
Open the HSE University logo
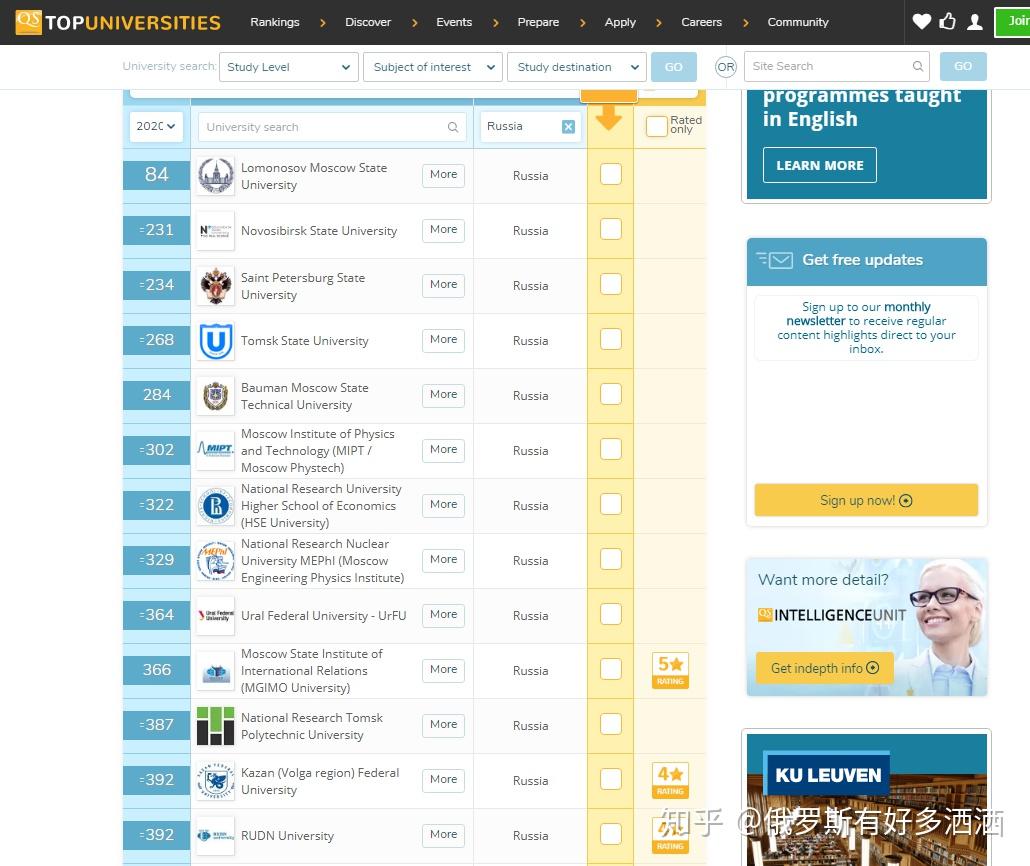(x=215, y=506)
